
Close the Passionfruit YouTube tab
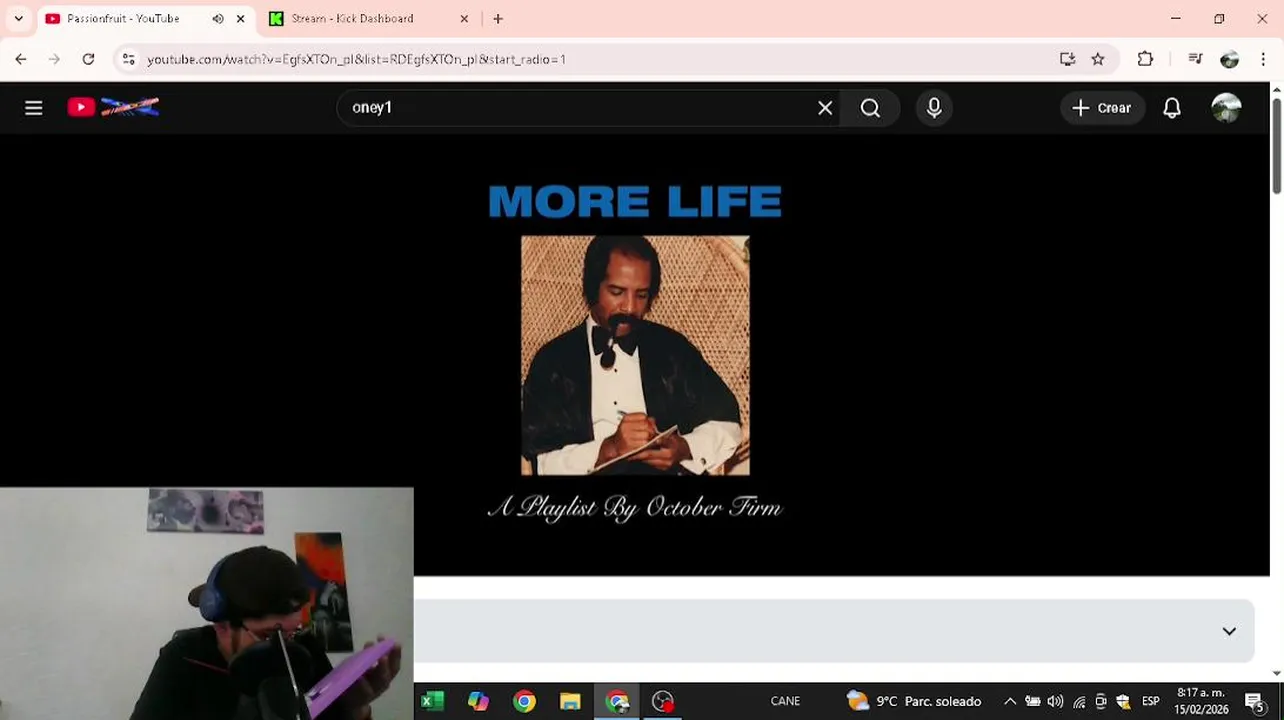coord(240,18)
